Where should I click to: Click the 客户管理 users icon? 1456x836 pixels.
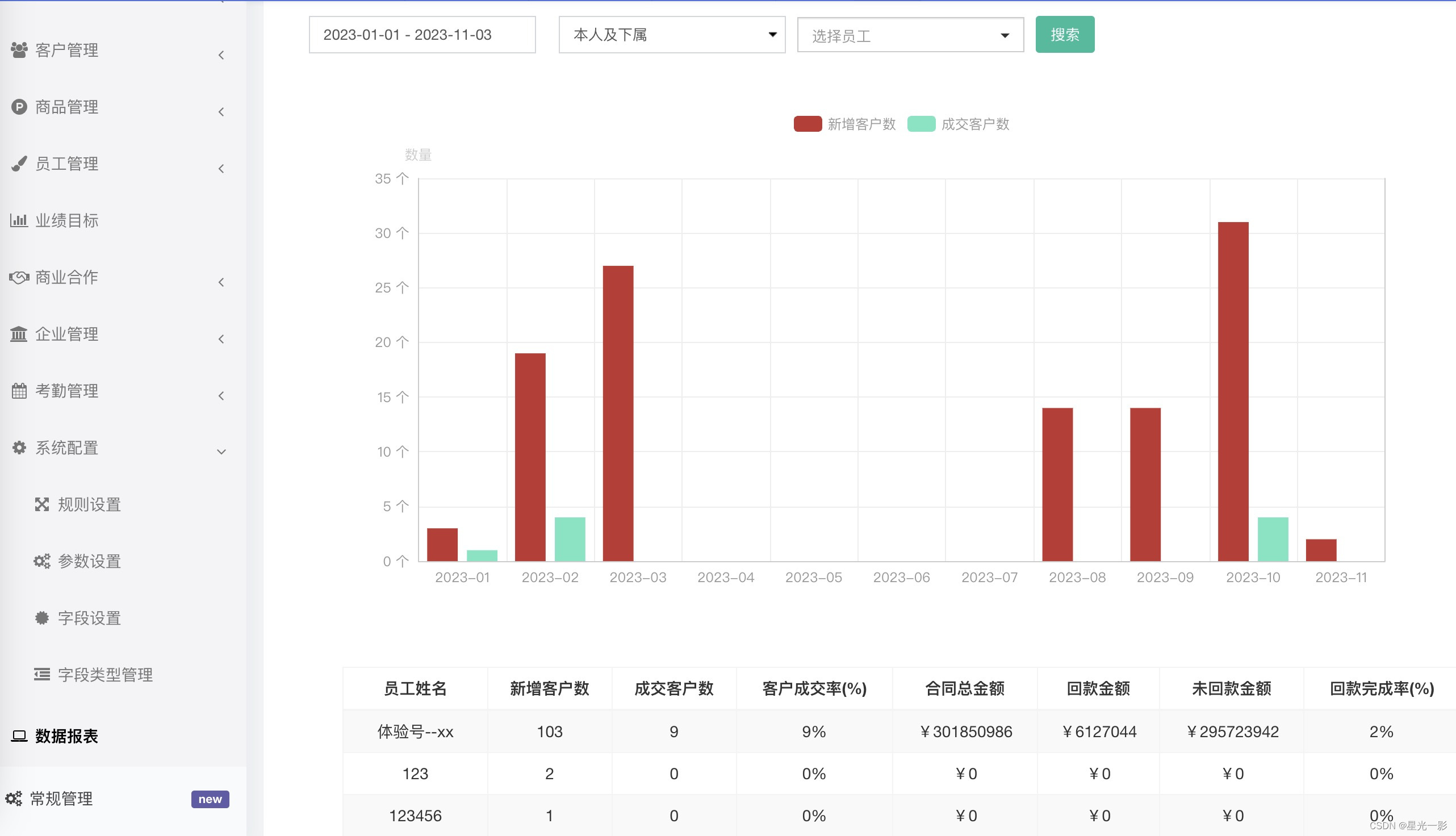[19, 50]
